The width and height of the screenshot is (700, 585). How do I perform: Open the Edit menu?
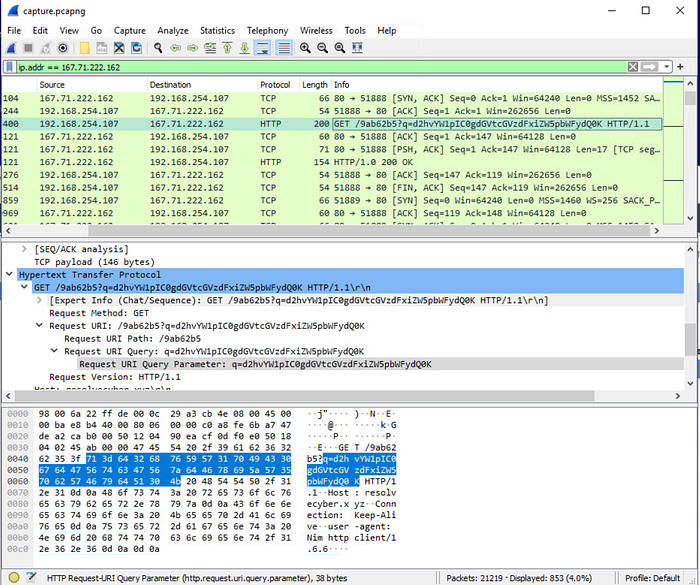point(40,30)
